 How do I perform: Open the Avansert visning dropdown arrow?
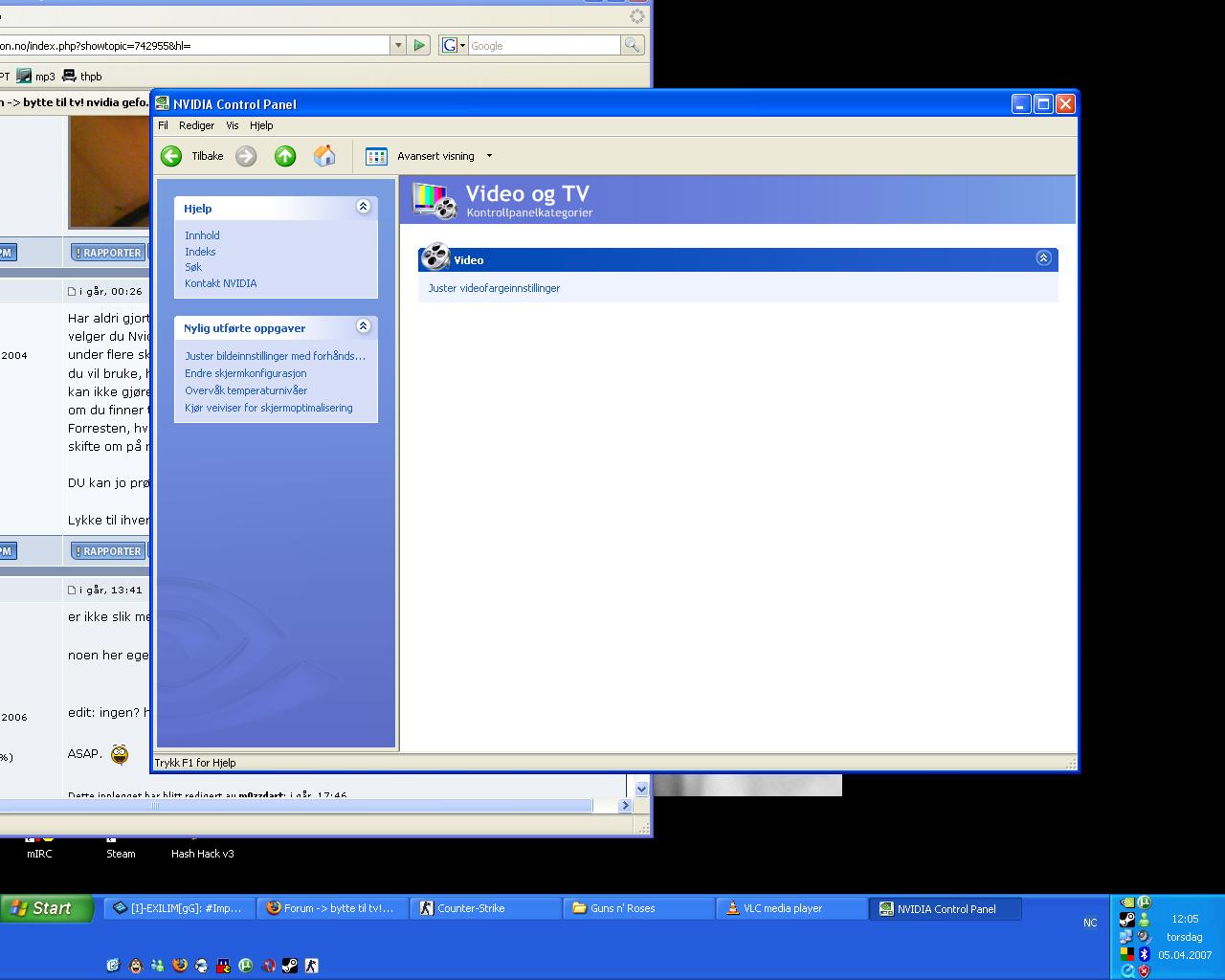489,156
